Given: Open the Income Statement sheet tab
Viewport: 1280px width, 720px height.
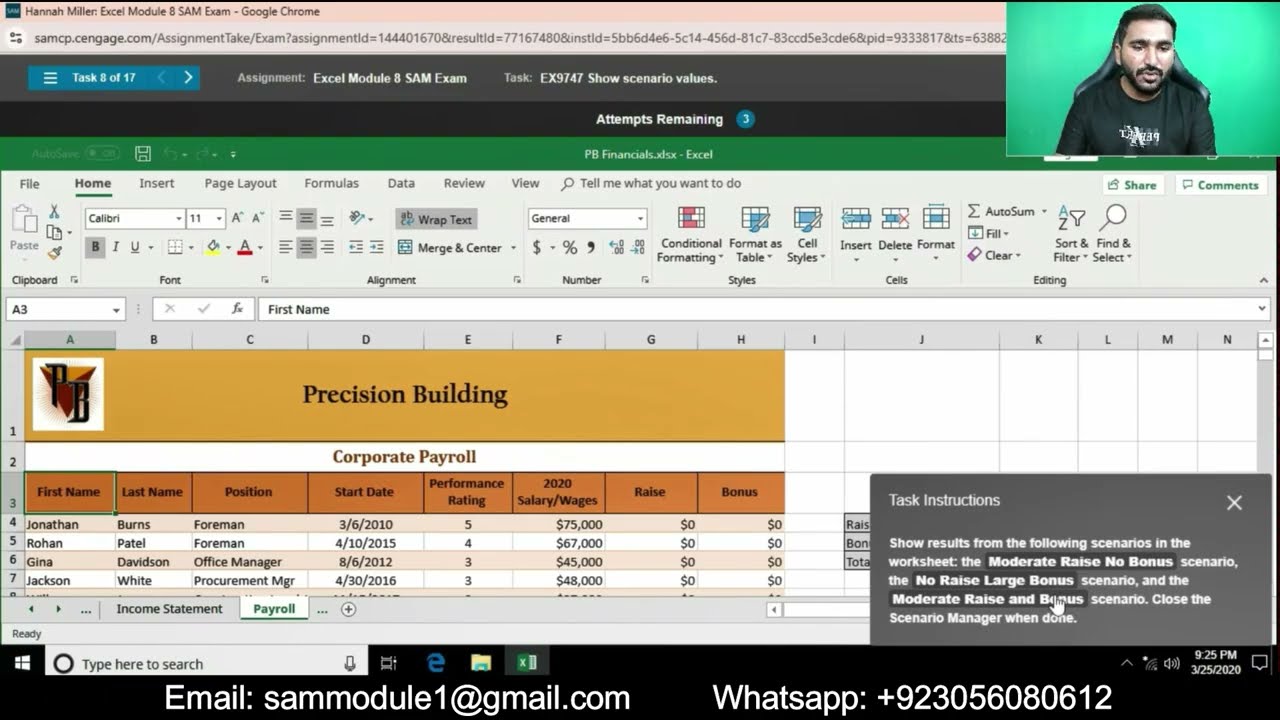Looking at the screenshot, I should tap(169, 609).
